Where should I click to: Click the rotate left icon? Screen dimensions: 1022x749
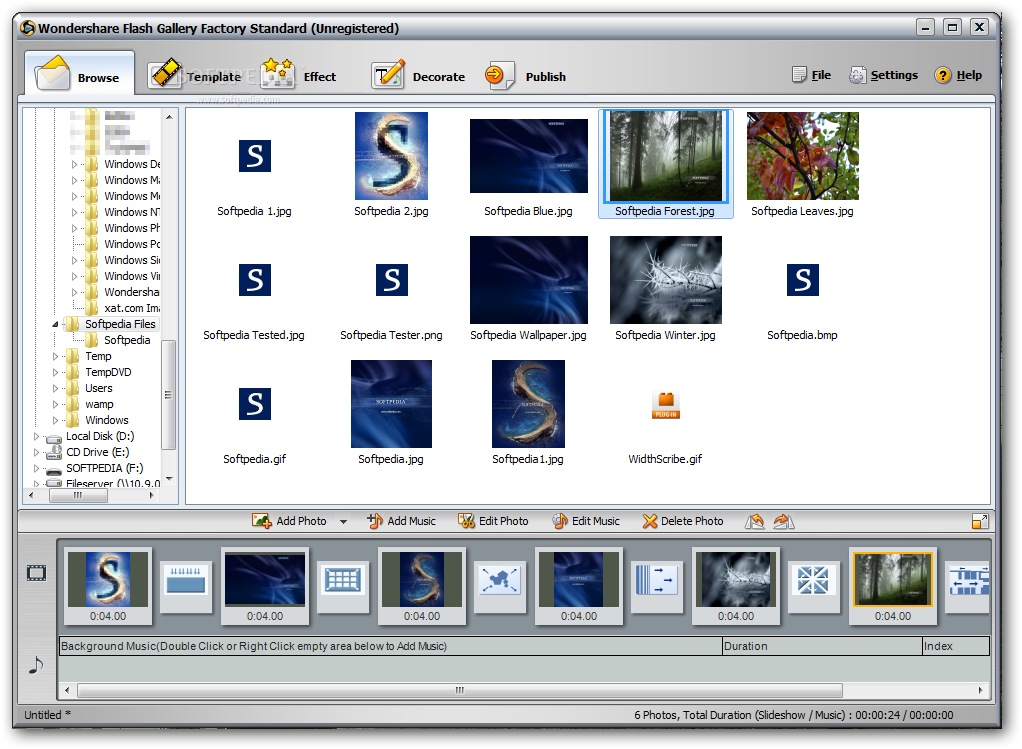(755, 521)
